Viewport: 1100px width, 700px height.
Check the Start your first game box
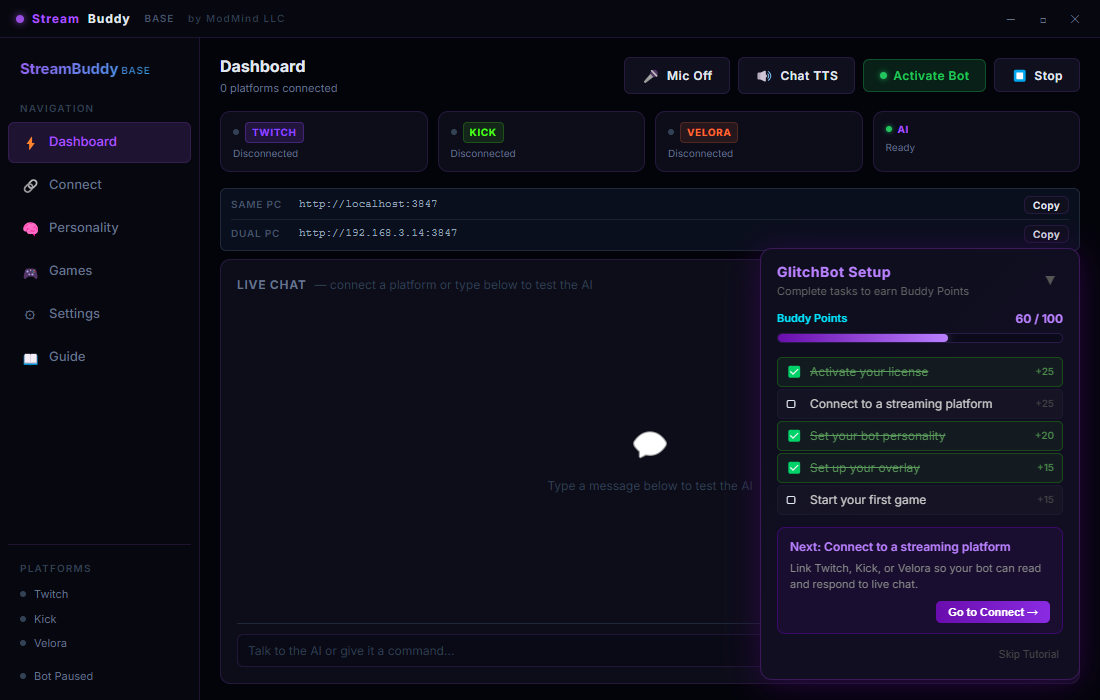coord(791,500)
